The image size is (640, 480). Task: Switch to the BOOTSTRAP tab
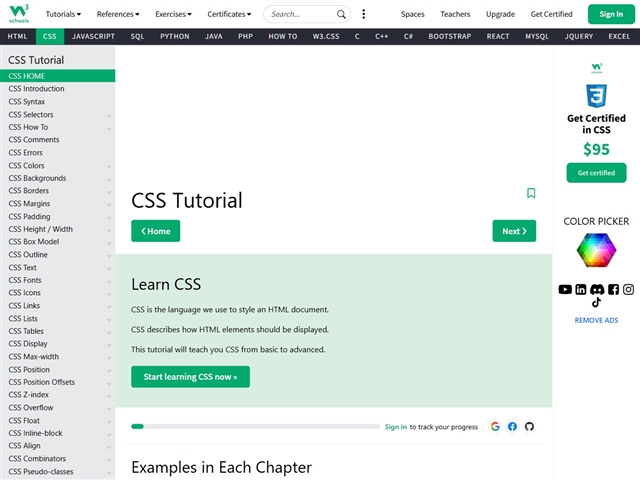450,36
